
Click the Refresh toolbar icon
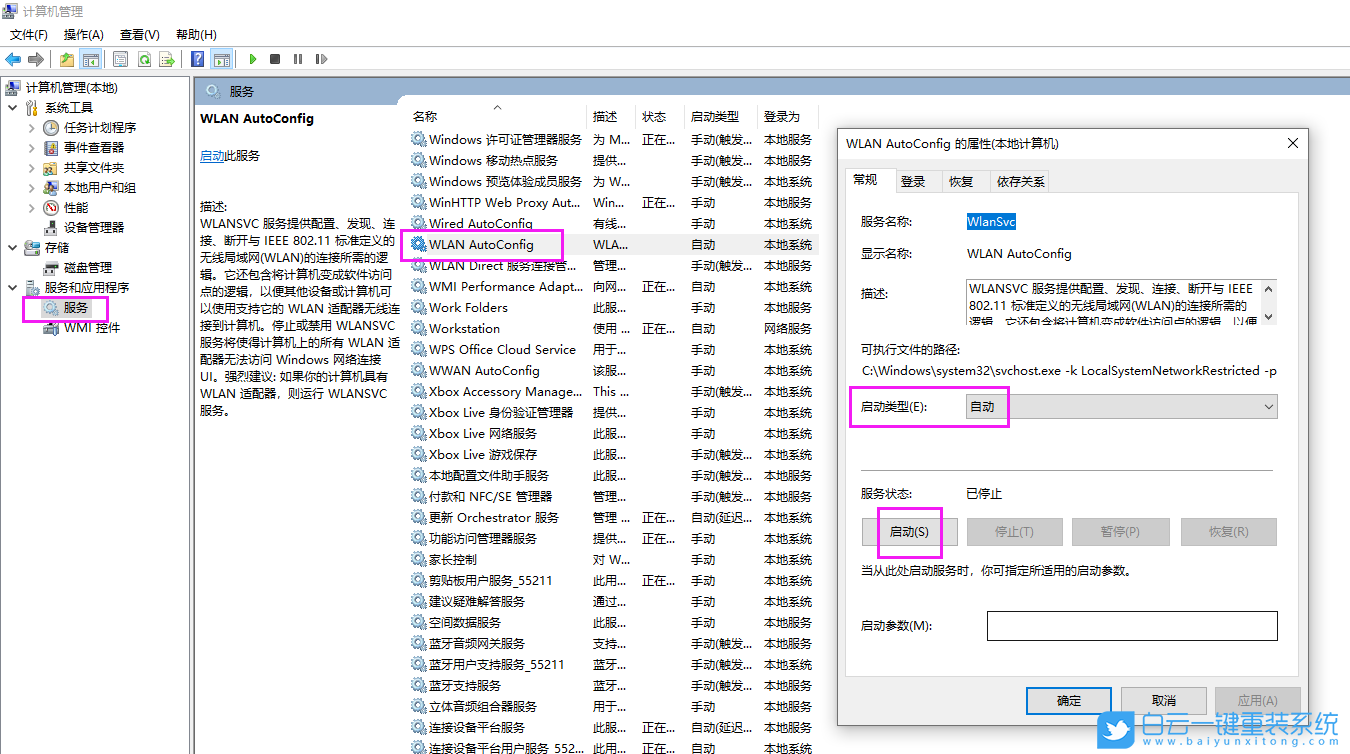[143, 58]
